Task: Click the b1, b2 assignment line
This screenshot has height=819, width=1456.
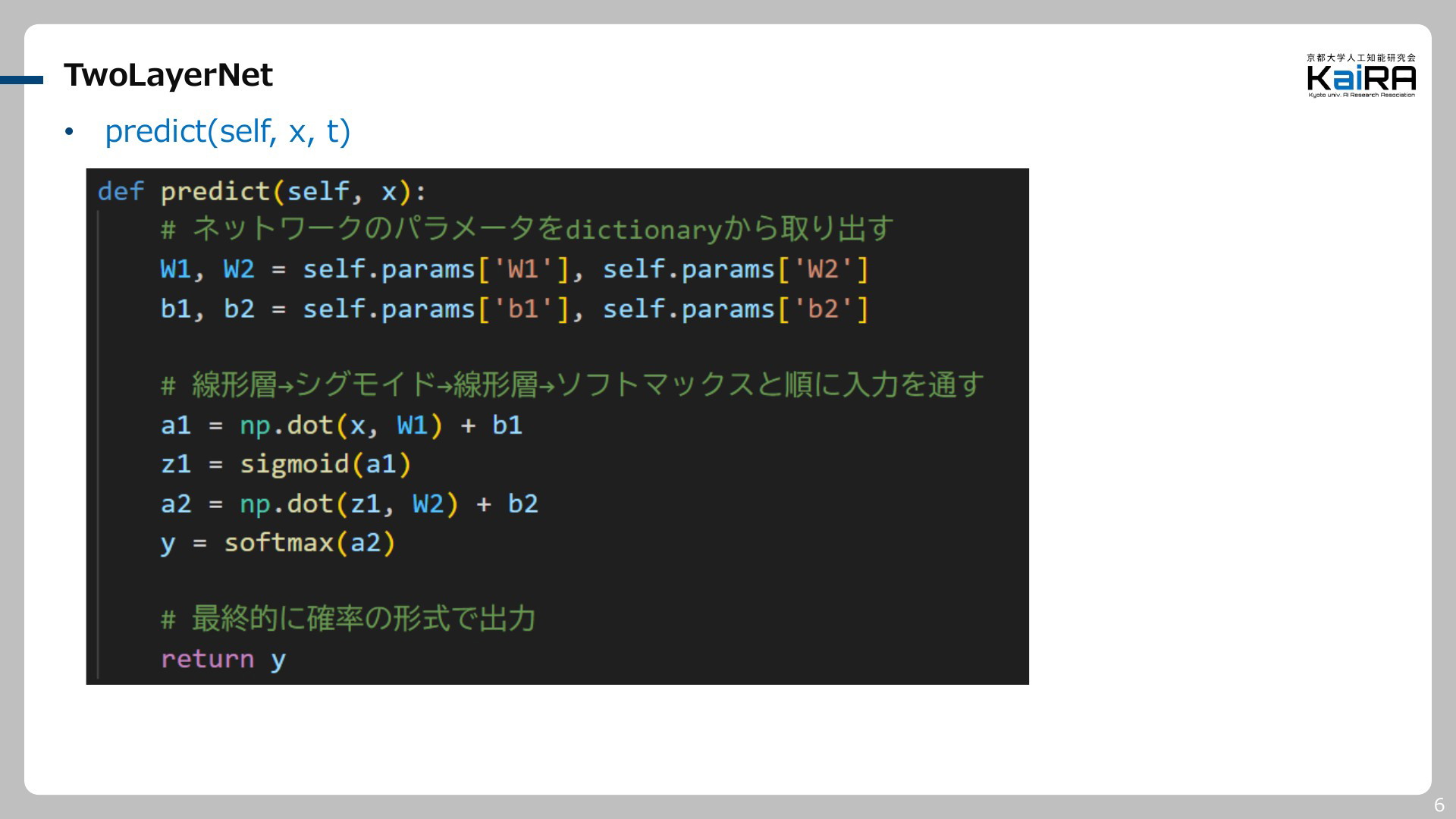Action: click(x=513, y=309)
